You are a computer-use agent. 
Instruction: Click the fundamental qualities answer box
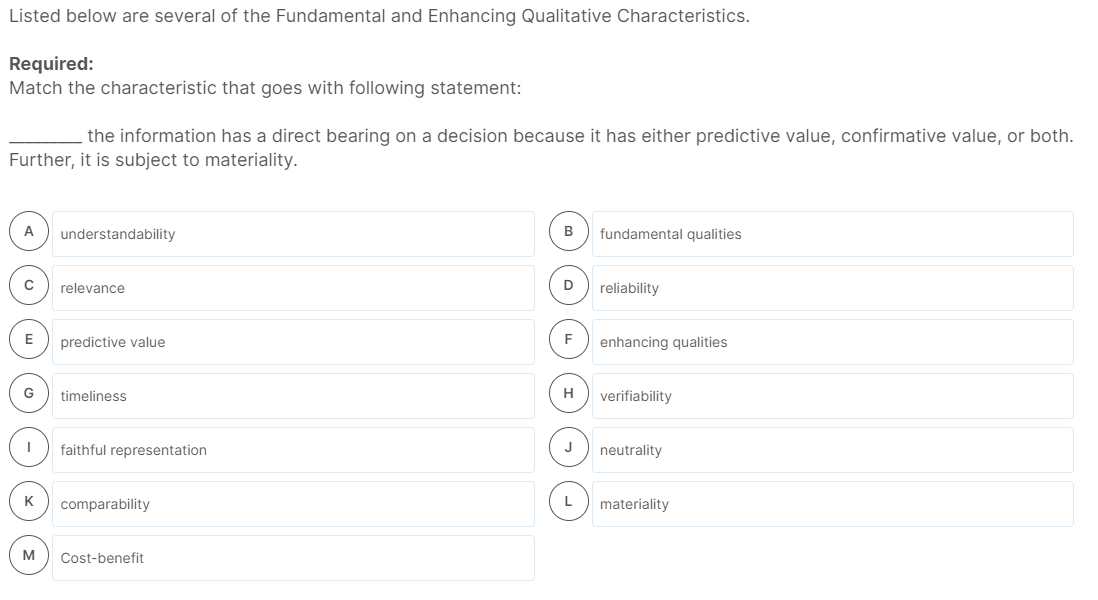click(833, 233)
